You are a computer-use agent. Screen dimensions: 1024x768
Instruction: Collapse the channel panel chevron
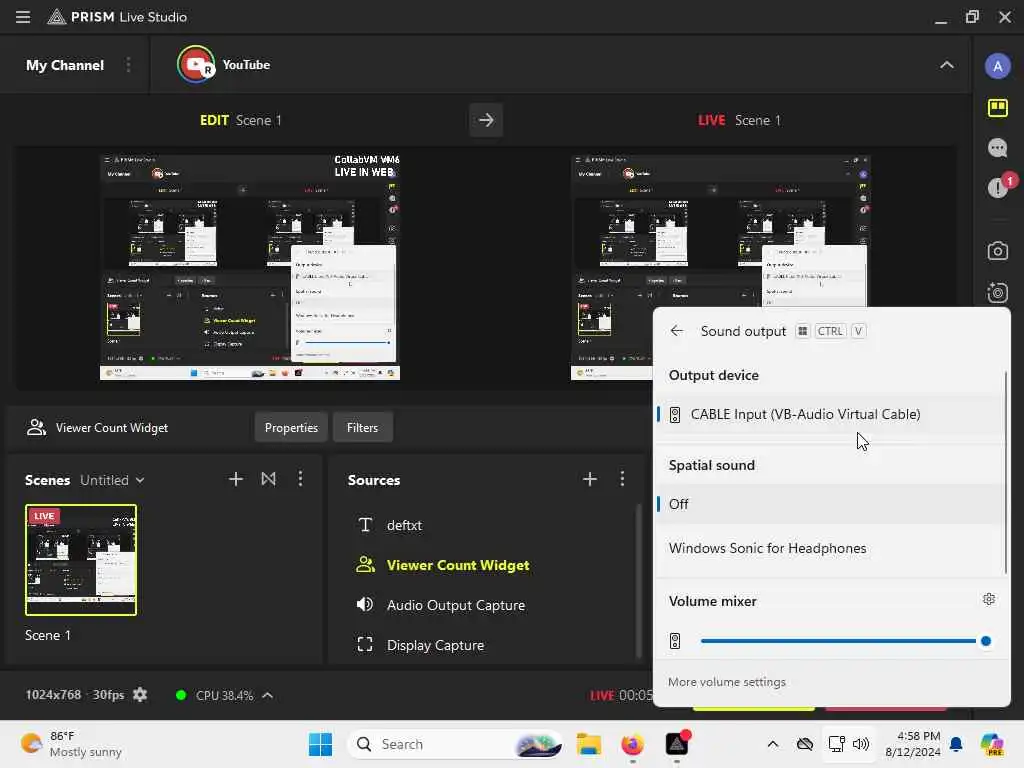point(946,65)
